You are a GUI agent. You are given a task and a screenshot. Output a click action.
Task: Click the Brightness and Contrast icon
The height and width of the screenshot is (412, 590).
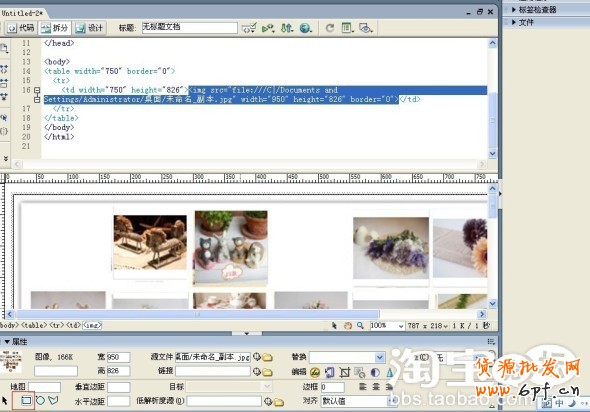tap(375, 372)
